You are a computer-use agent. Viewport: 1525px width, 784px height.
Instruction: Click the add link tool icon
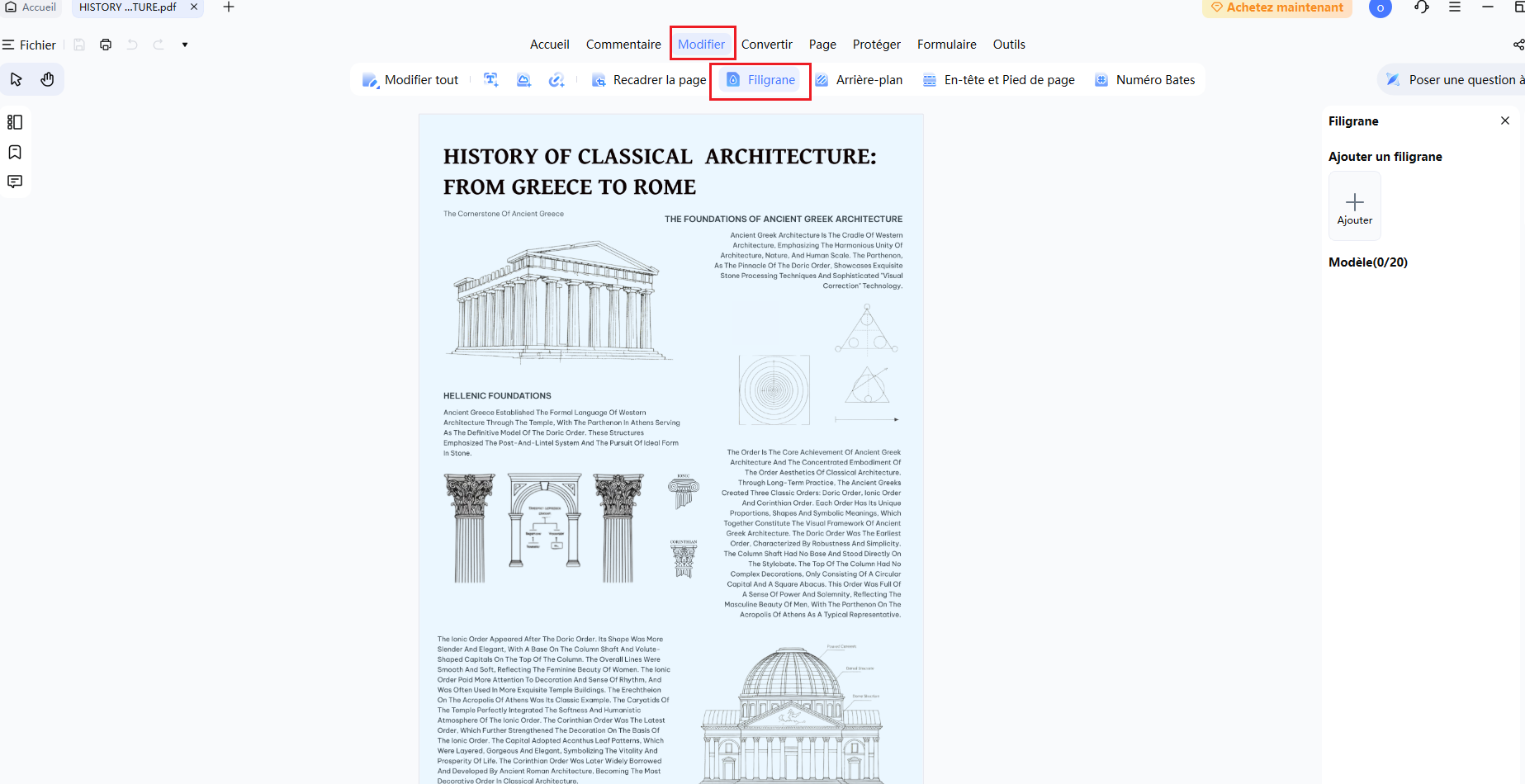click(x=556, y=80)
